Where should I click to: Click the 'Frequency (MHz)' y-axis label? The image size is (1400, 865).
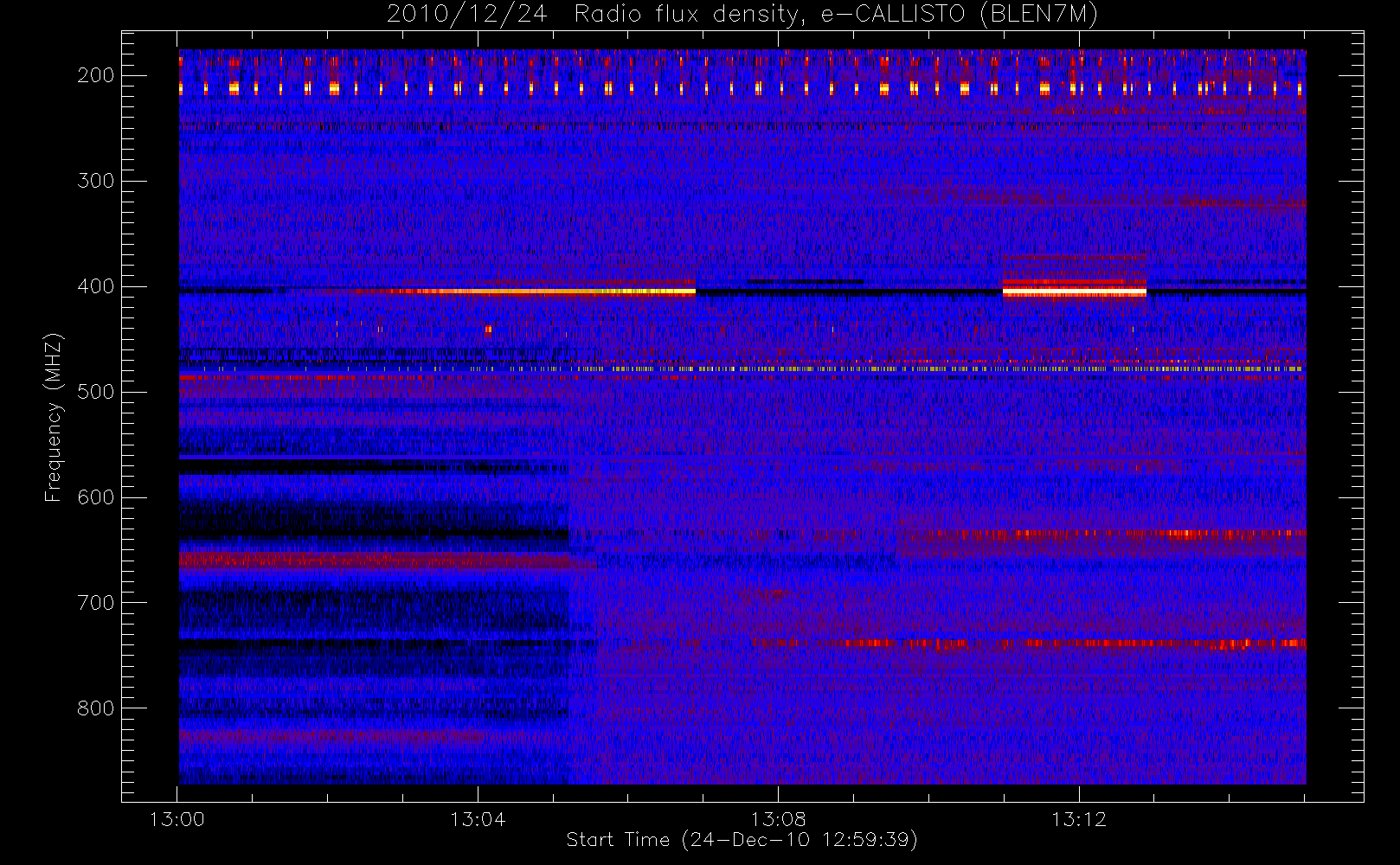pos(54,417)
